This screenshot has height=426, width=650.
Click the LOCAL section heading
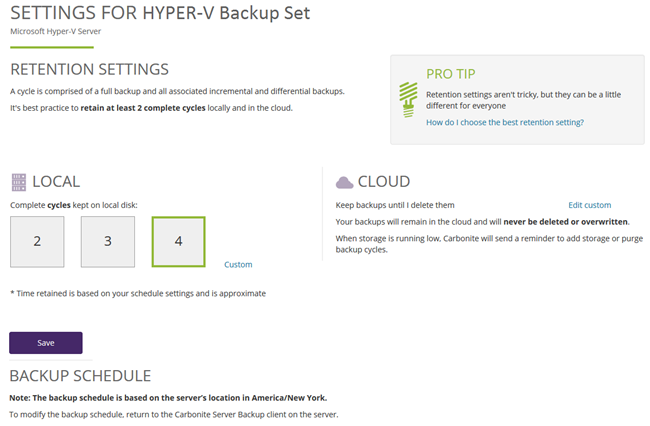pyautogui.click(x=56, y=182)
